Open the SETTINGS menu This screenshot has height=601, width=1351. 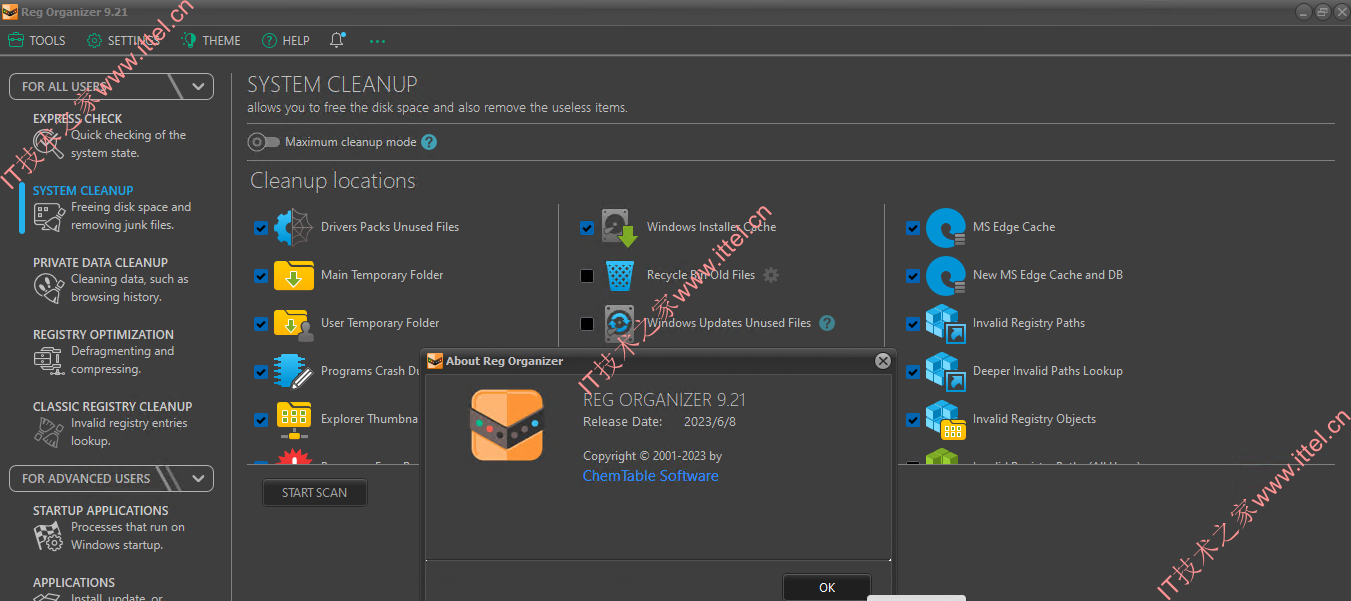[123, 41]
